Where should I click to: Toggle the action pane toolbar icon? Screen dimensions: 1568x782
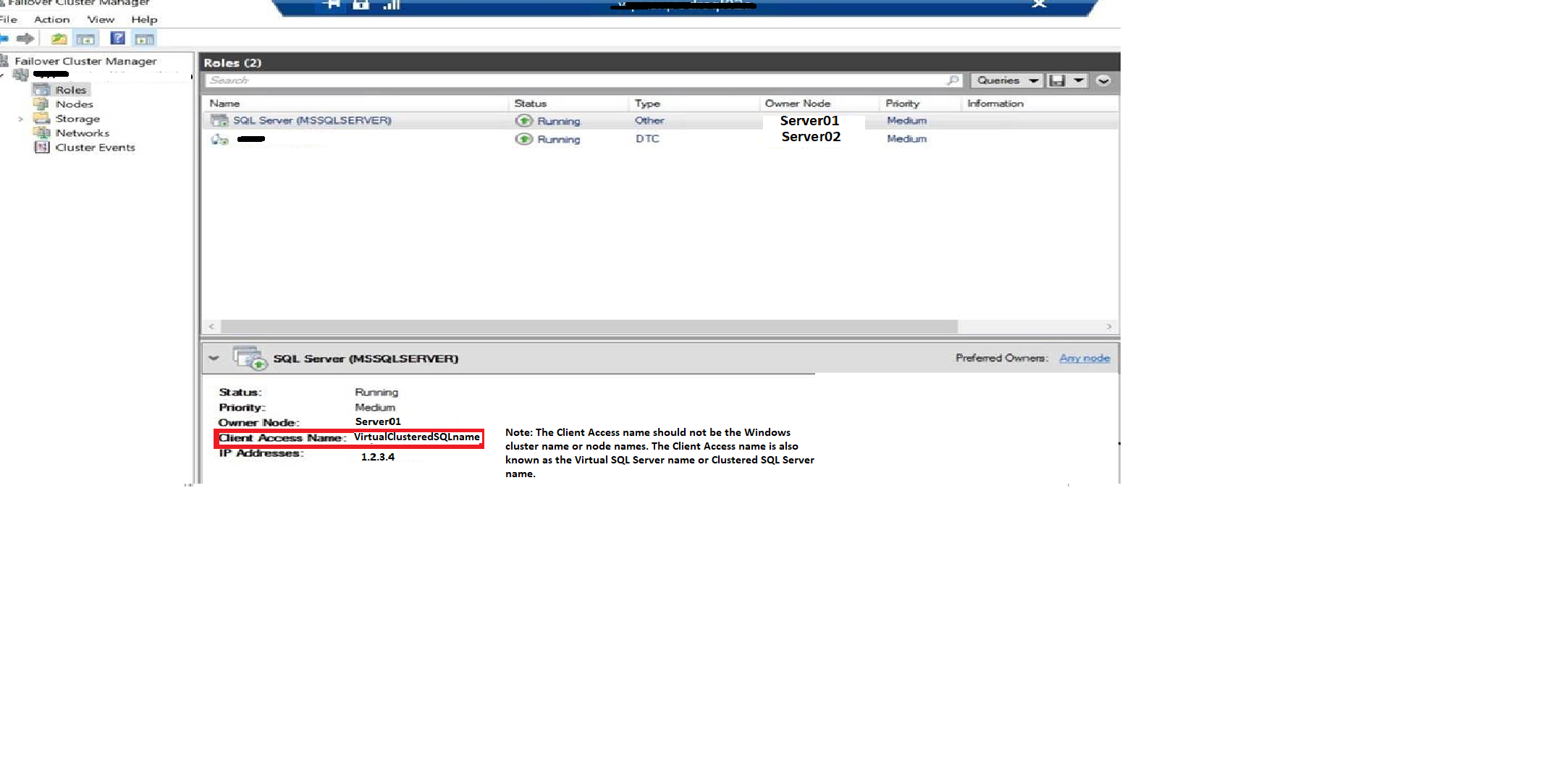(145, 38)
